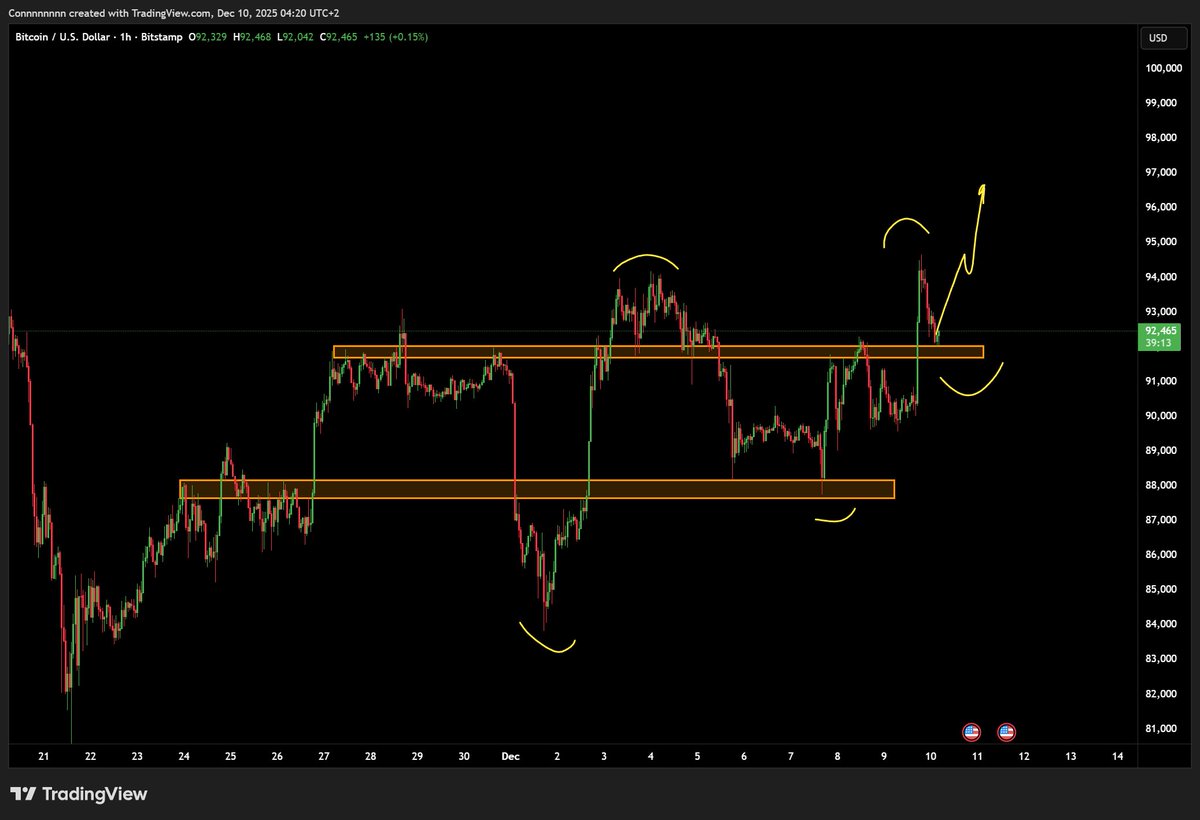This screenshot has width=1200, height=820.
Task: Click the 85,000 price axis label
Action: 1163,589
